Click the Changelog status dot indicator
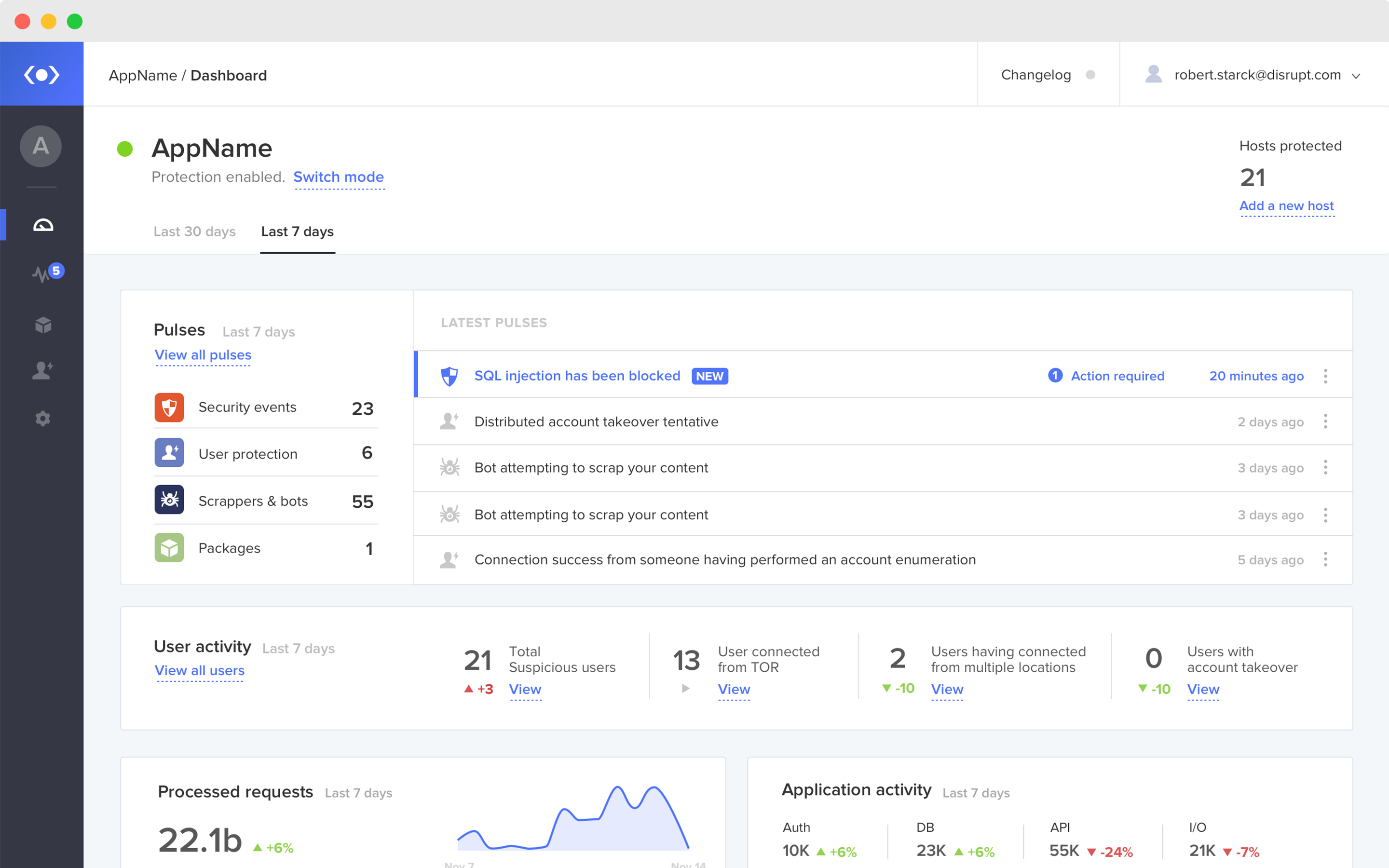 1090,75
